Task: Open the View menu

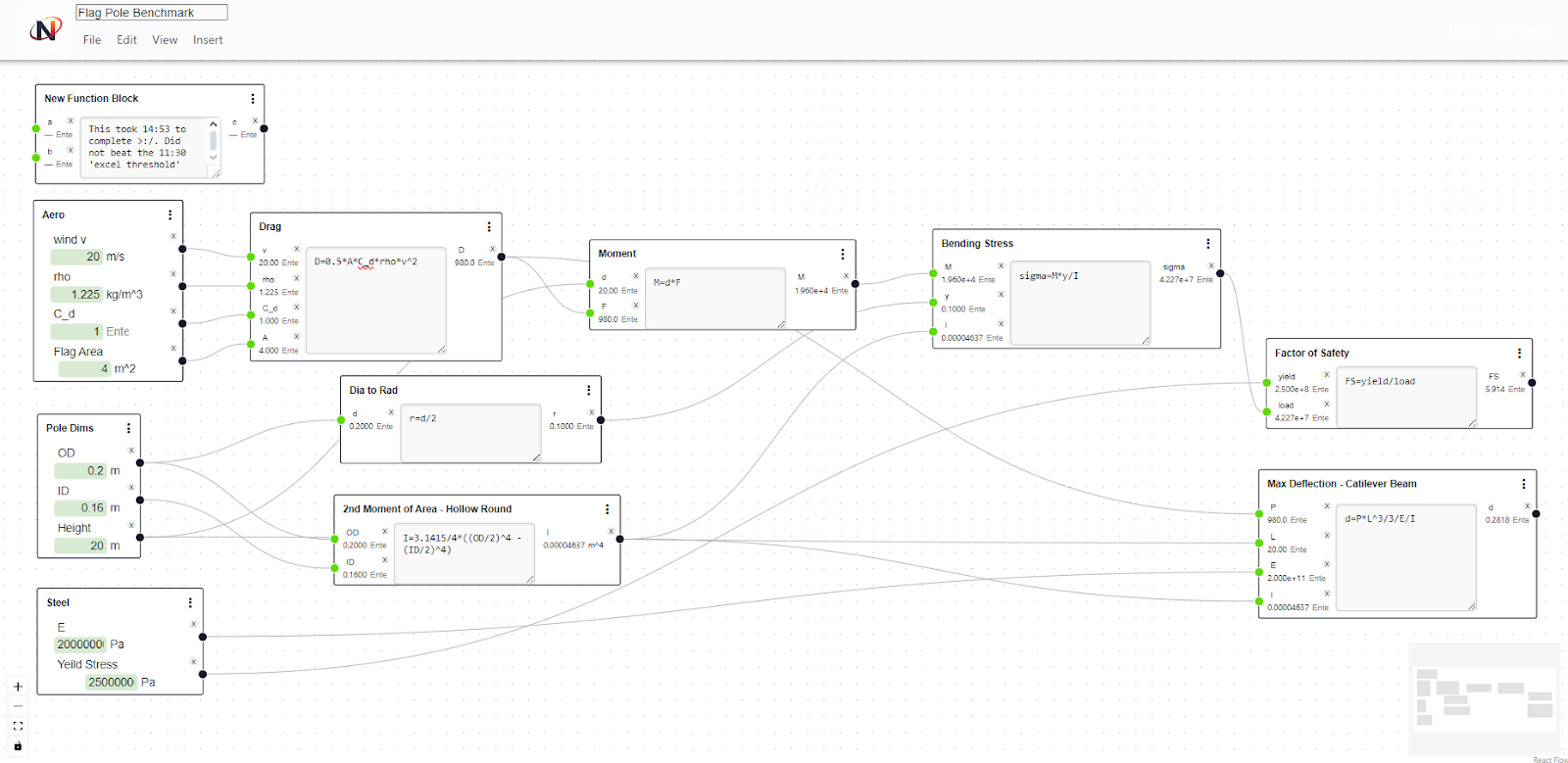Action: [x=165, y=40]
